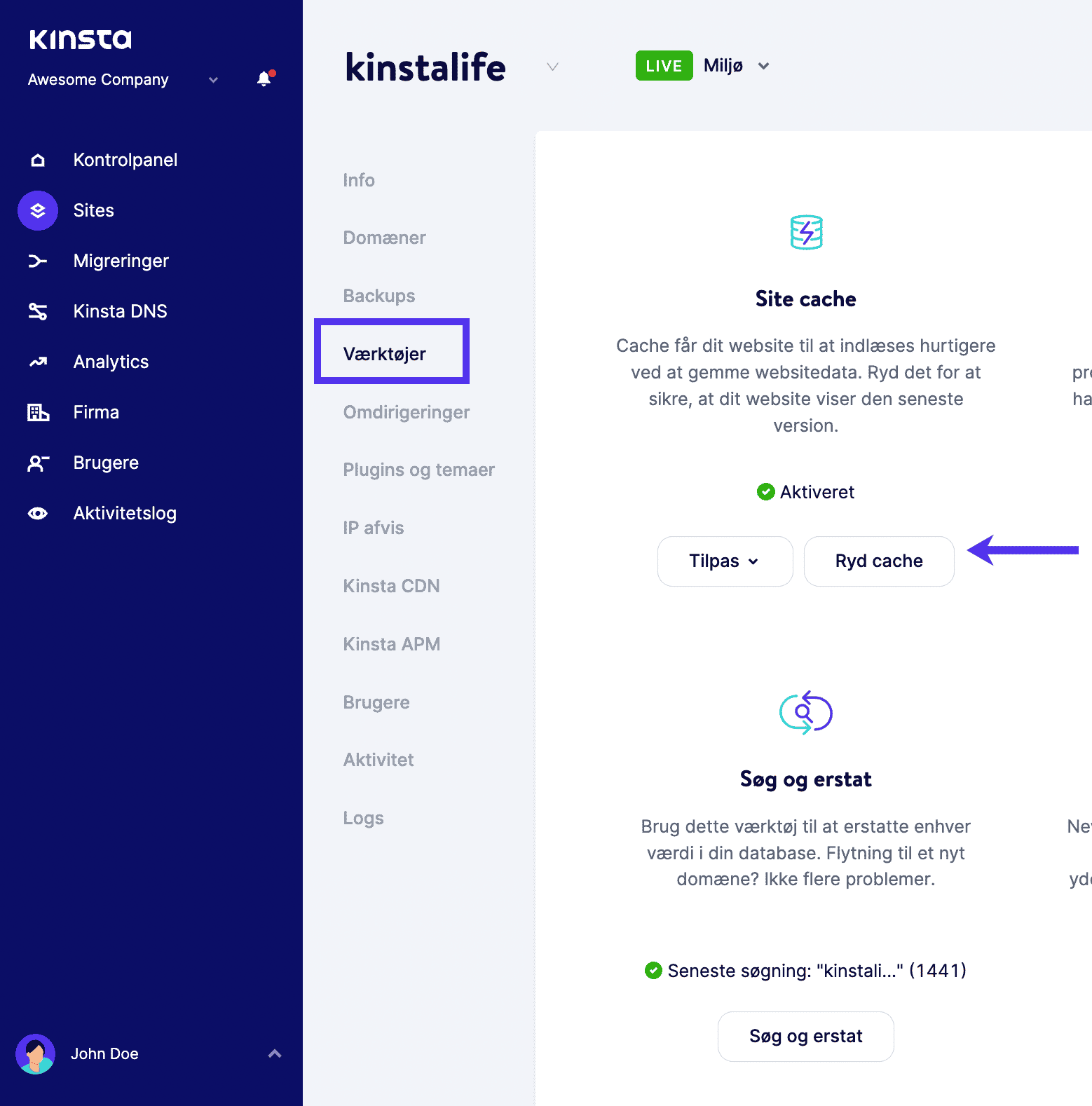Open the Kinsta CDN tab

[x=392, y=586]
